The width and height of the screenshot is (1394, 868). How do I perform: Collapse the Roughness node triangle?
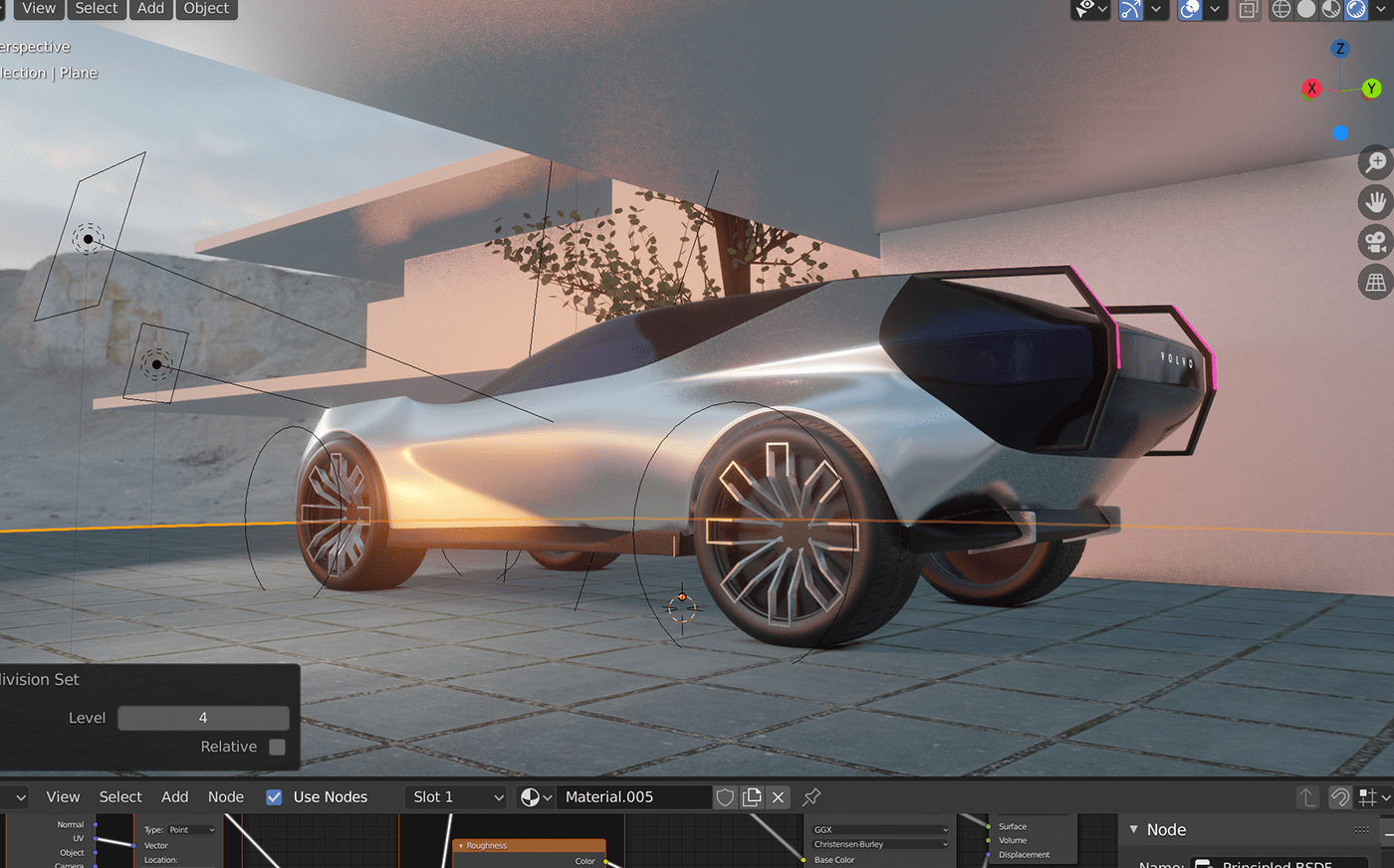click(461, 846)
